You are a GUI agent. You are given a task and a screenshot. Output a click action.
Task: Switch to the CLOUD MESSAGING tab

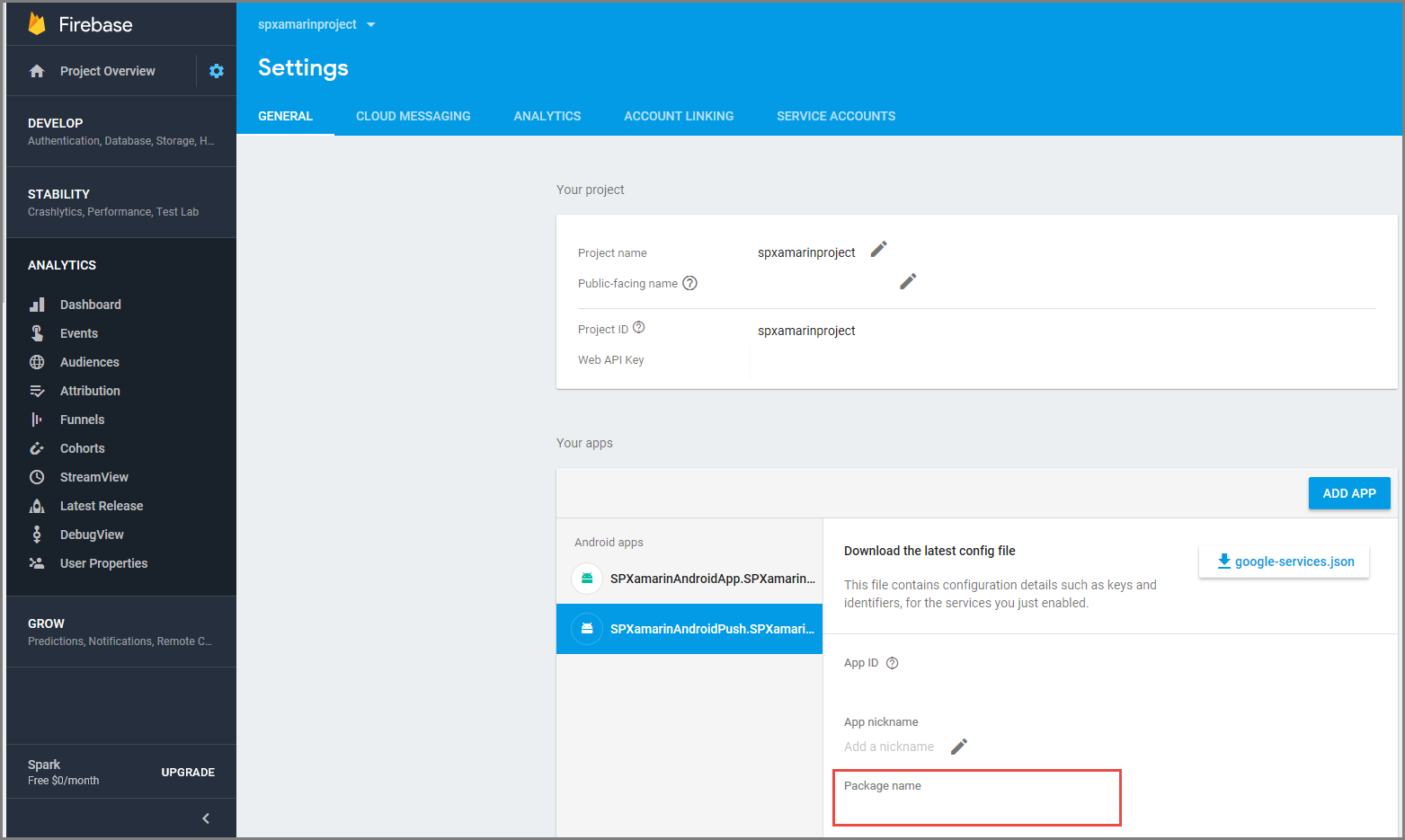(413, 116)
